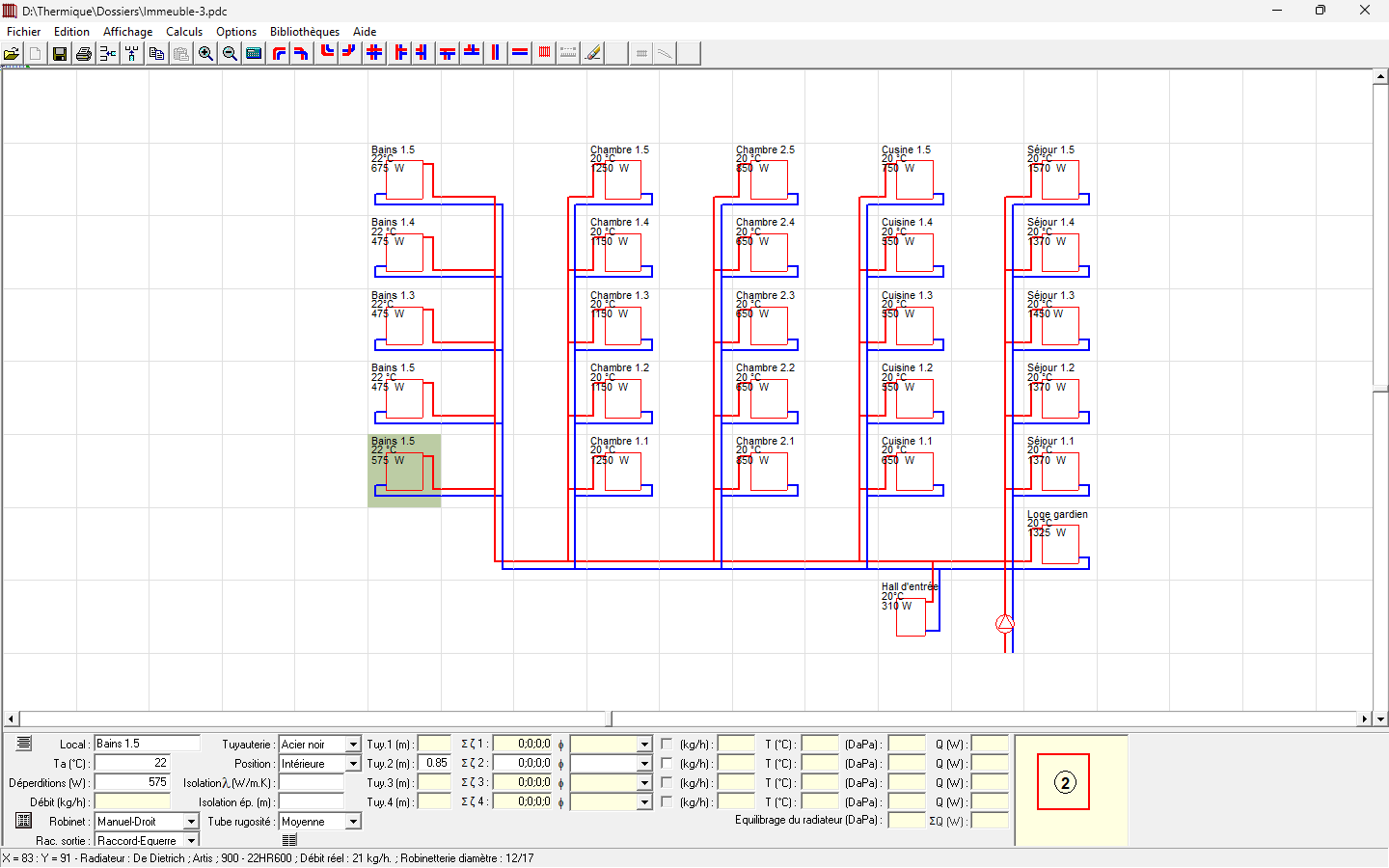Open the Bibliothèques menu
1389x868 pixels.
click(x=305, y=32)
